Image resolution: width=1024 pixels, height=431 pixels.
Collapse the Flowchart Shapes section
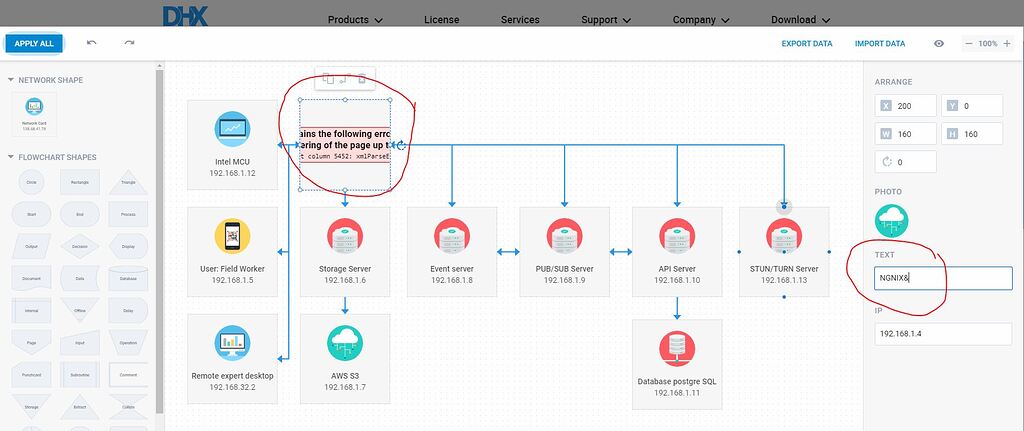(11, 157)
